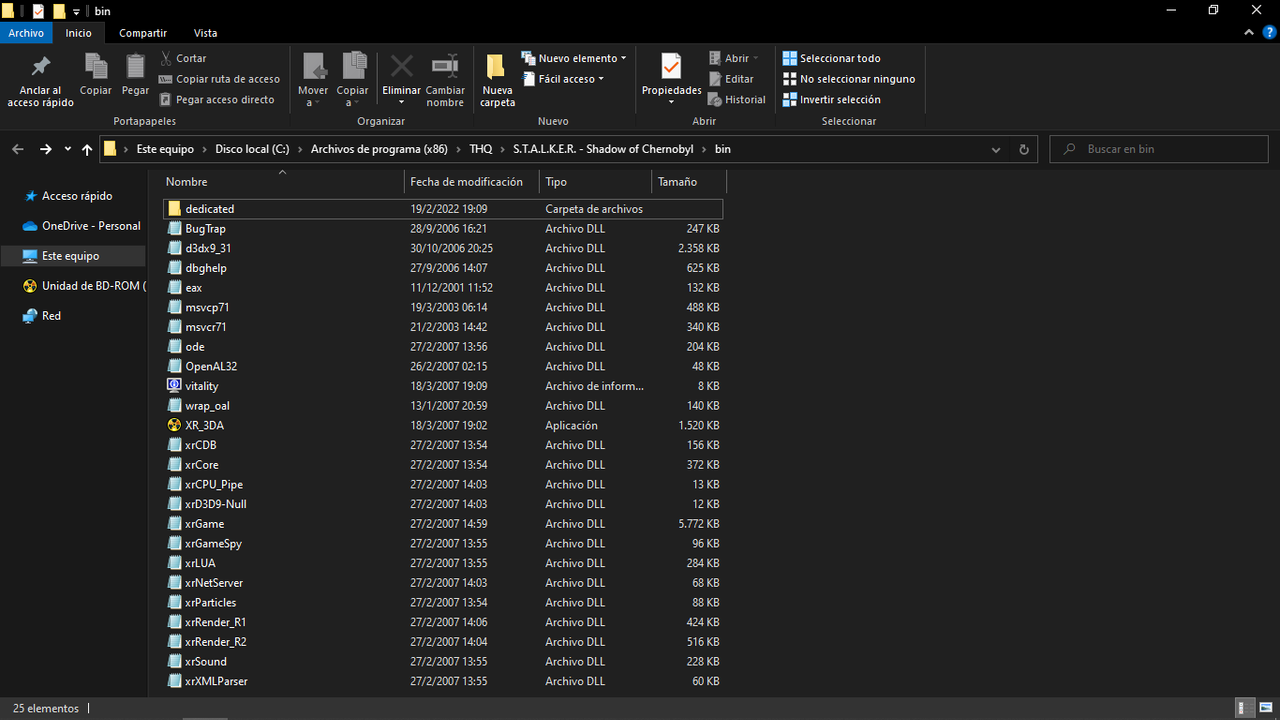The width and height of the screenshot is (1280, 720).
Task: Sort by Tamaño column header
Action: tap(689, 182)
